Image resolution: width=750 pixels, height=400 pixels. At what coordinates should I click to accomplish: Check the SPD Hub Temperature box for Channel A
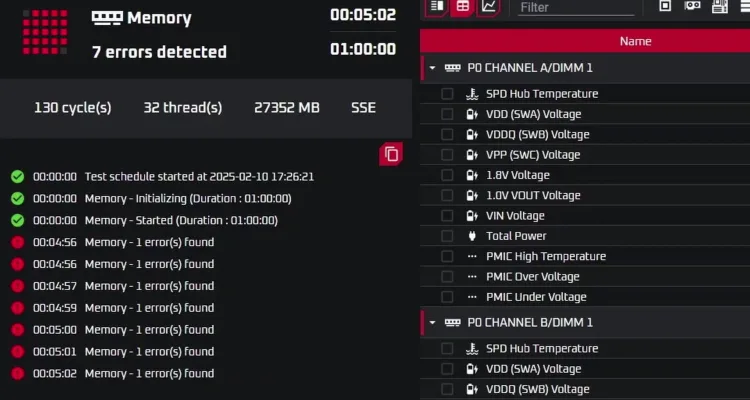[x=447, y=94]
